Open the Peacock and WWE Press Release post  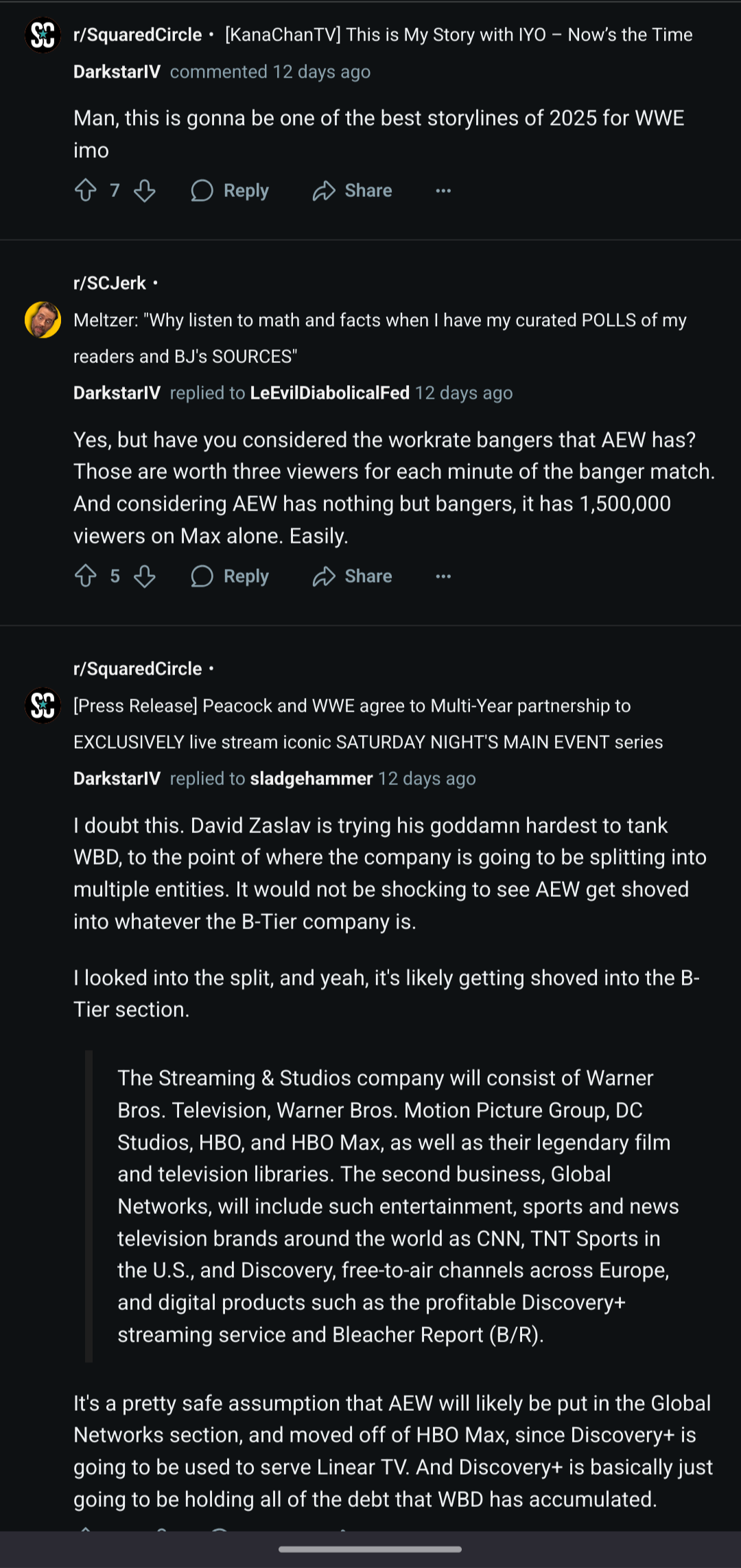pos(368,724)
